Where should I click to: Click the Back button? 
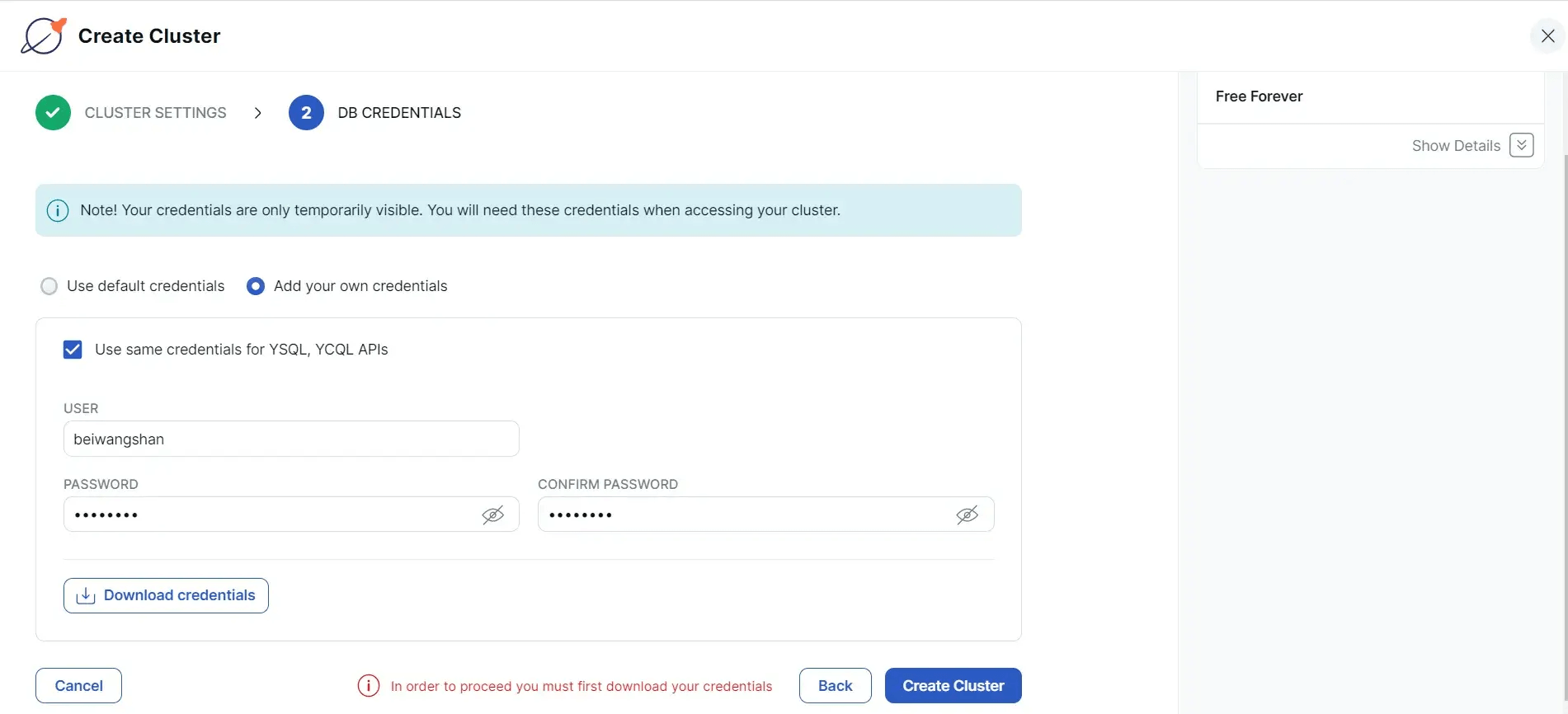(836, 686)
